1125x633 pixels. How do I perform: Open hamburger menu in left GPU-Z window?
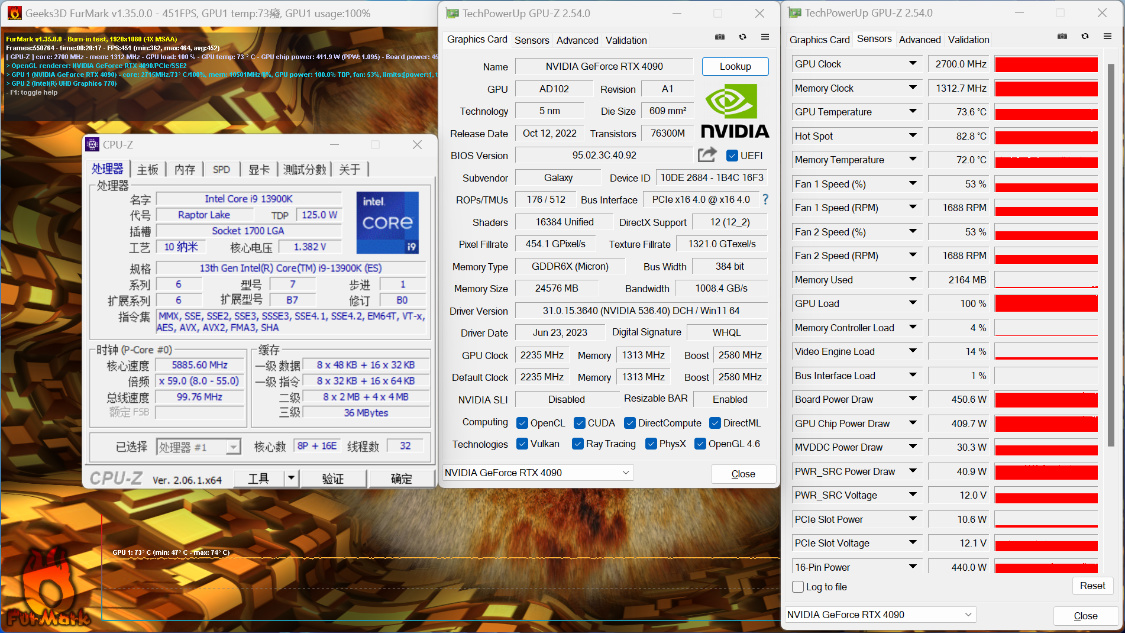[765, 37]
